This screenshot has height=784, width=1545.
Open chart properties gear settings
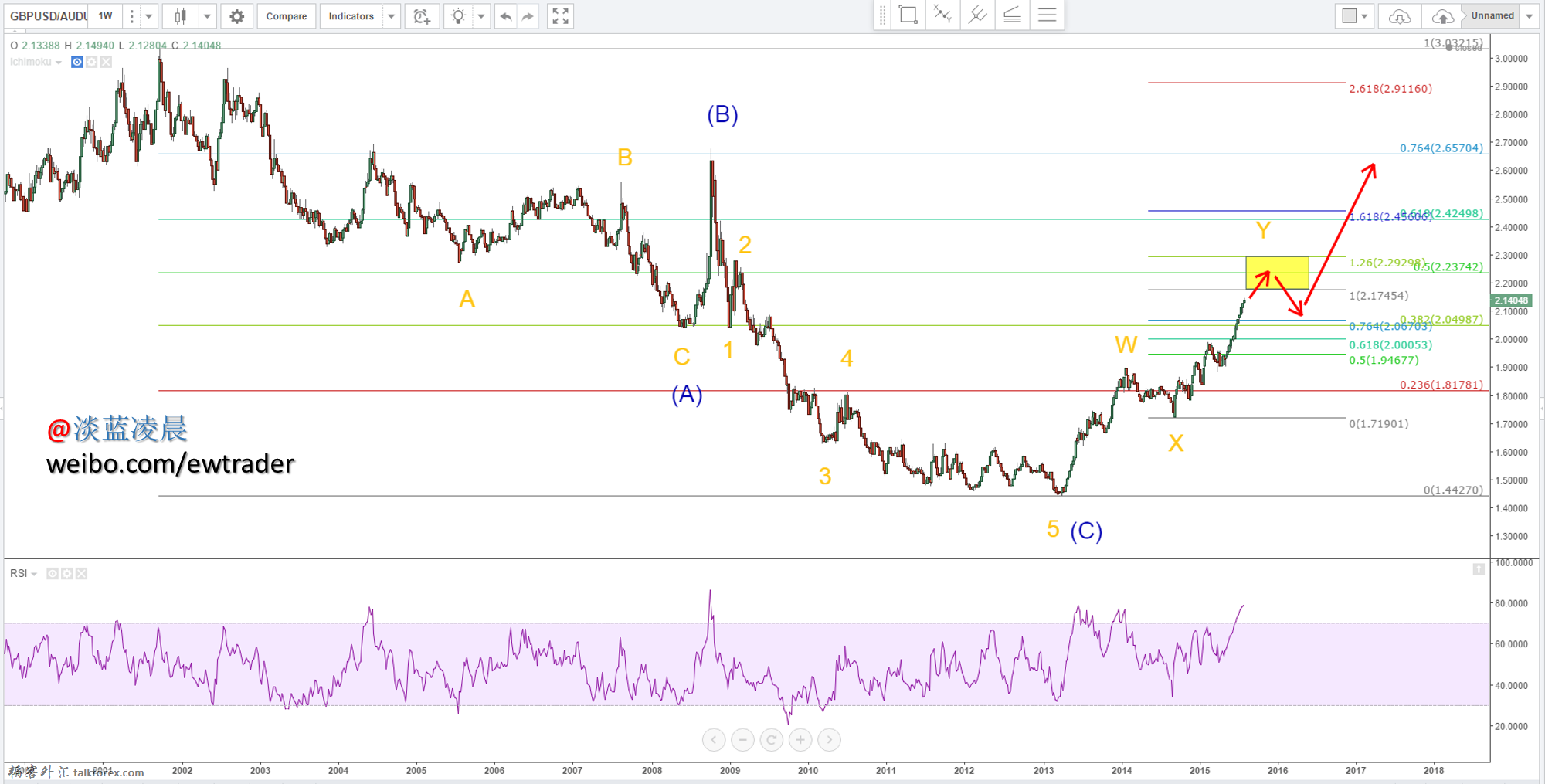pyautogui.click(x=237, y=16)
